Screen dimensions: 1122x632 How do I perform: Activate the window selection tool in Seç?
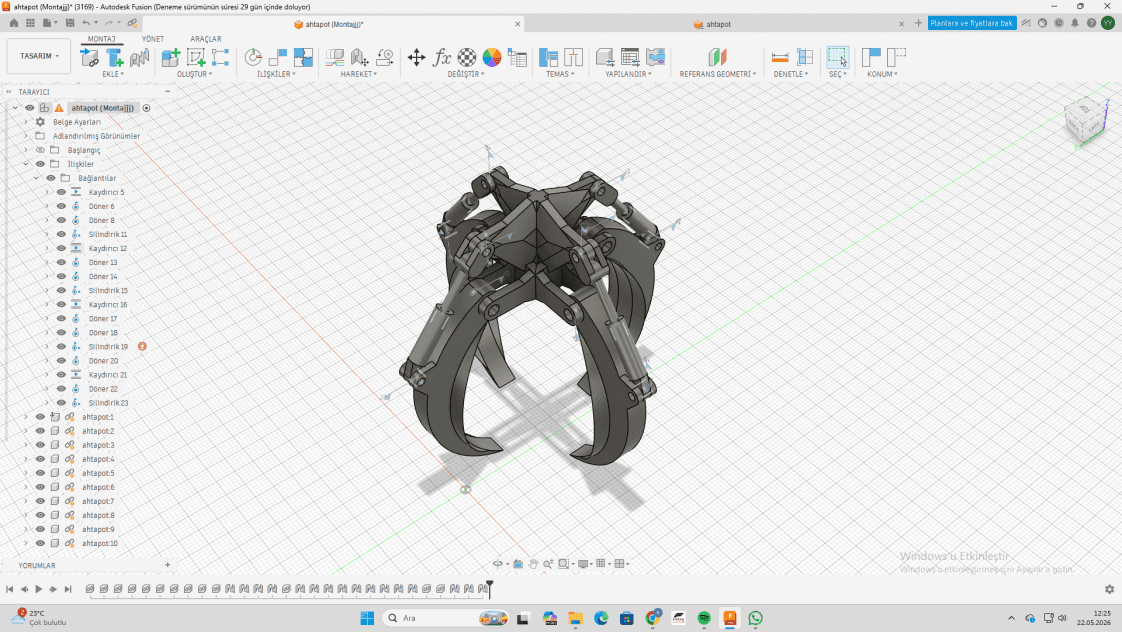tap(837, 57)
